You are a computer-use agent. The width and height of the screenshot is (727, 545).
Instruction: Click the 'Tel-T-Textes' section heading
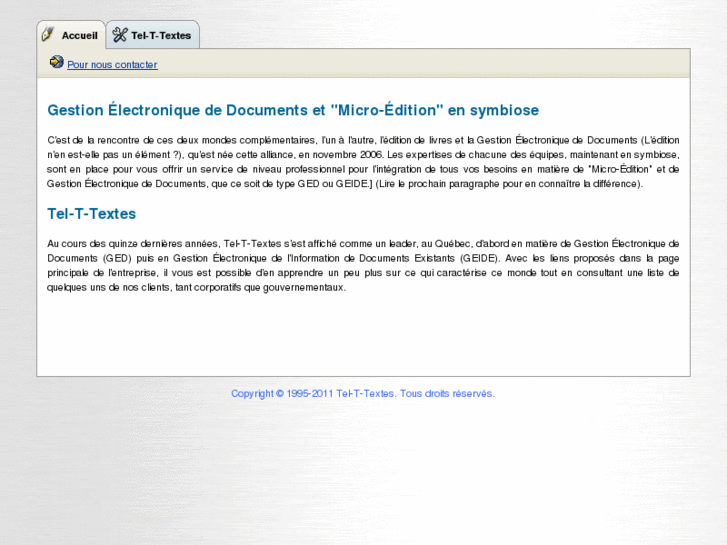[91, 213]
